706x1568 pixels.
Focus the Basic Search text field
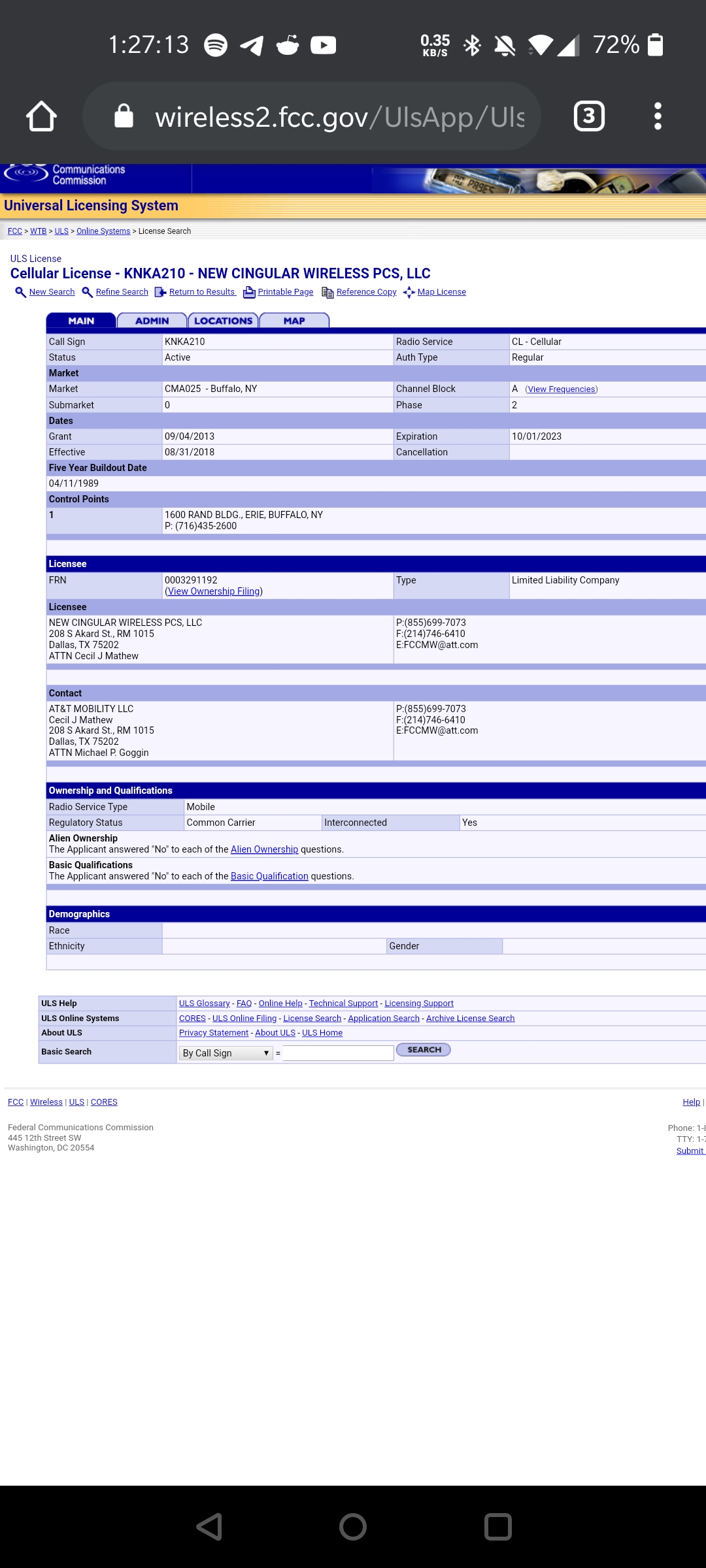point(338,1053)
